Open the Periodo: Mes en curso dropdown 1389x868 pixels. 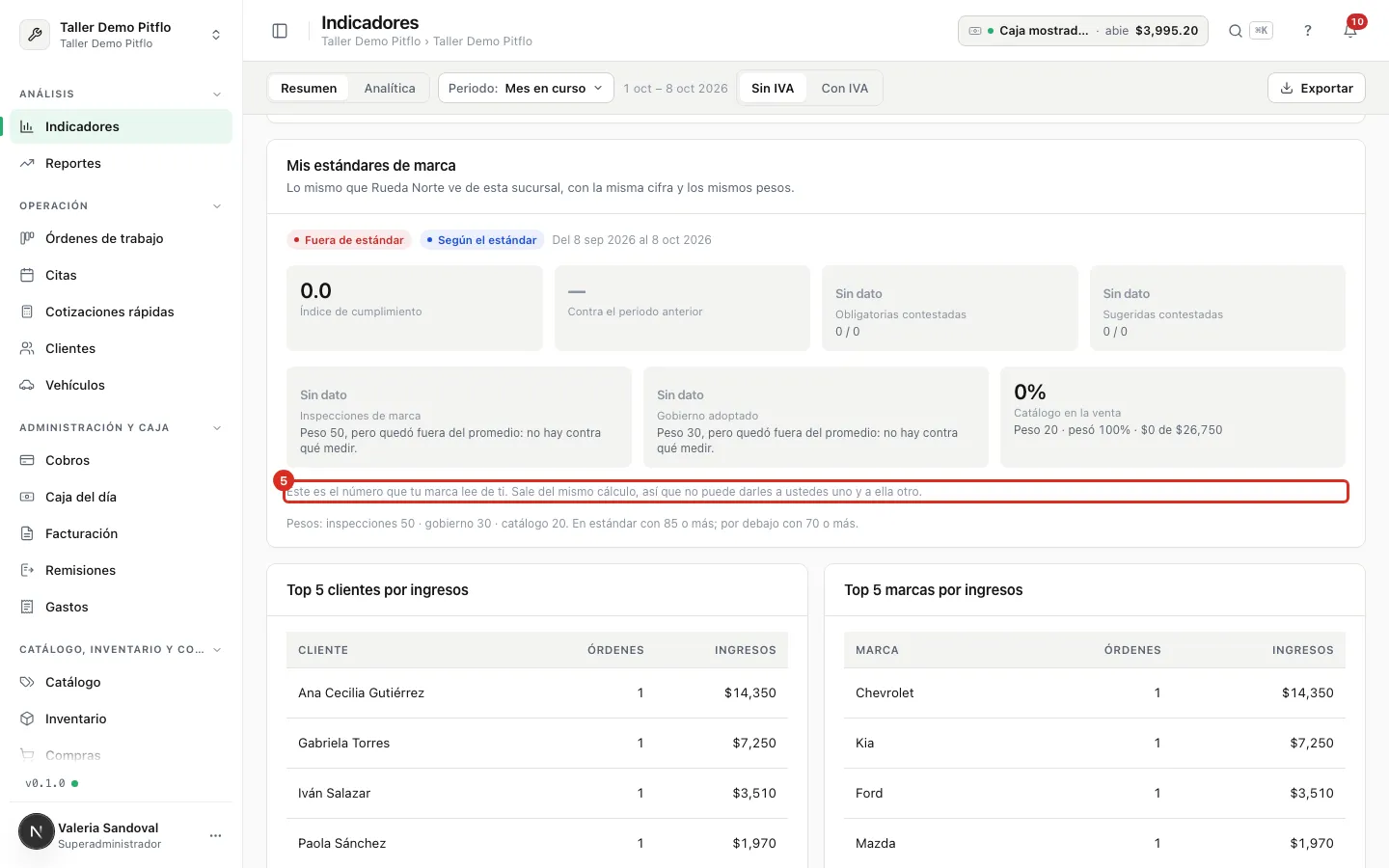[x=526, y=88]
